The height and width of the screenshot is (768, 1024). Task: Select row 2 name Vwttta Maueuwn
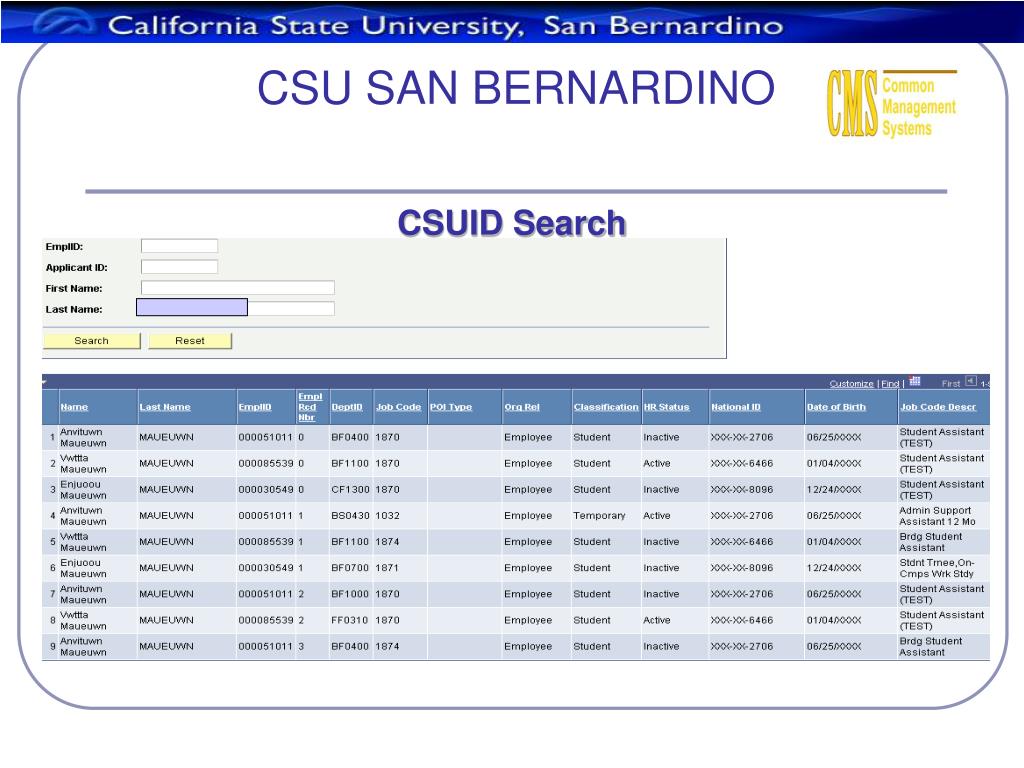(83, 464)
